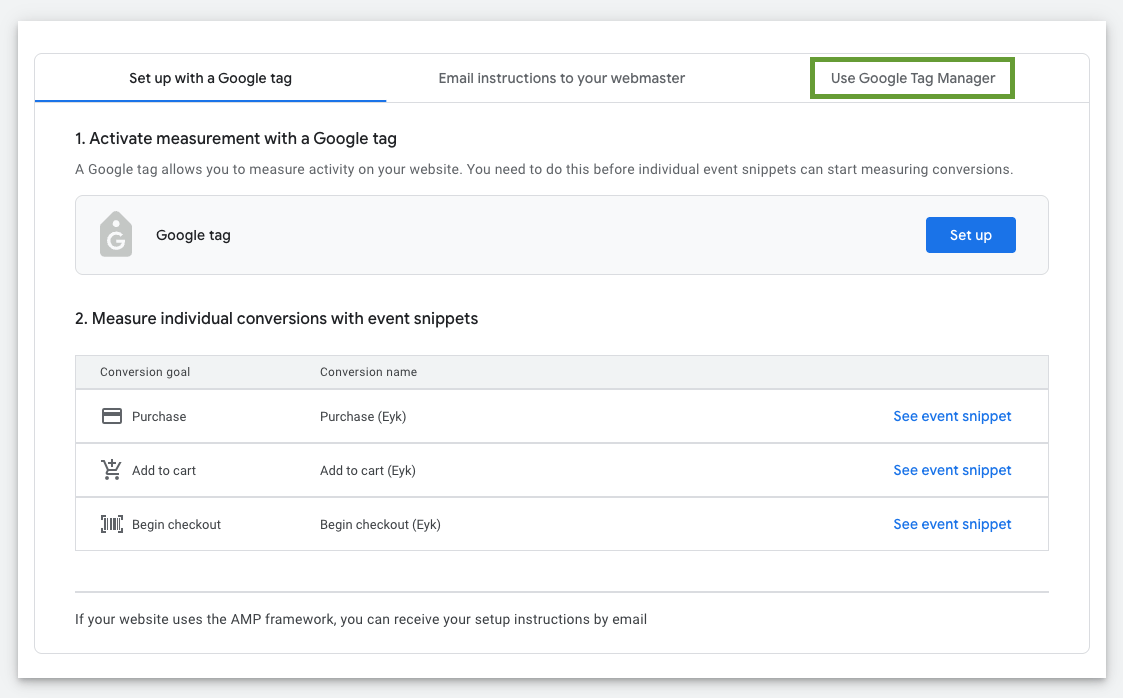The width and height of the screenshot is (1123, 698).
Task: Click the Conversion name column header
Action: pos(368,372)
